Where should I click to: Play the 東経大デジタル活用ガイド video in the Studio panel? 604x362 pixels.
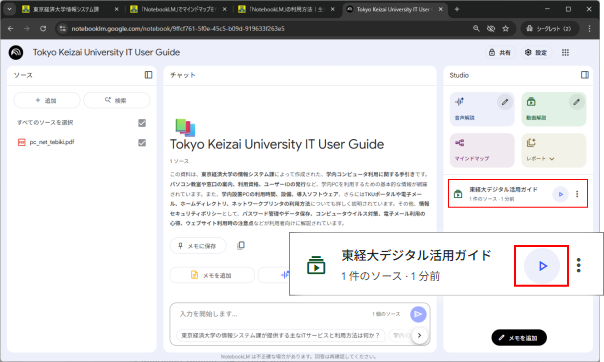tap(560, 194)
